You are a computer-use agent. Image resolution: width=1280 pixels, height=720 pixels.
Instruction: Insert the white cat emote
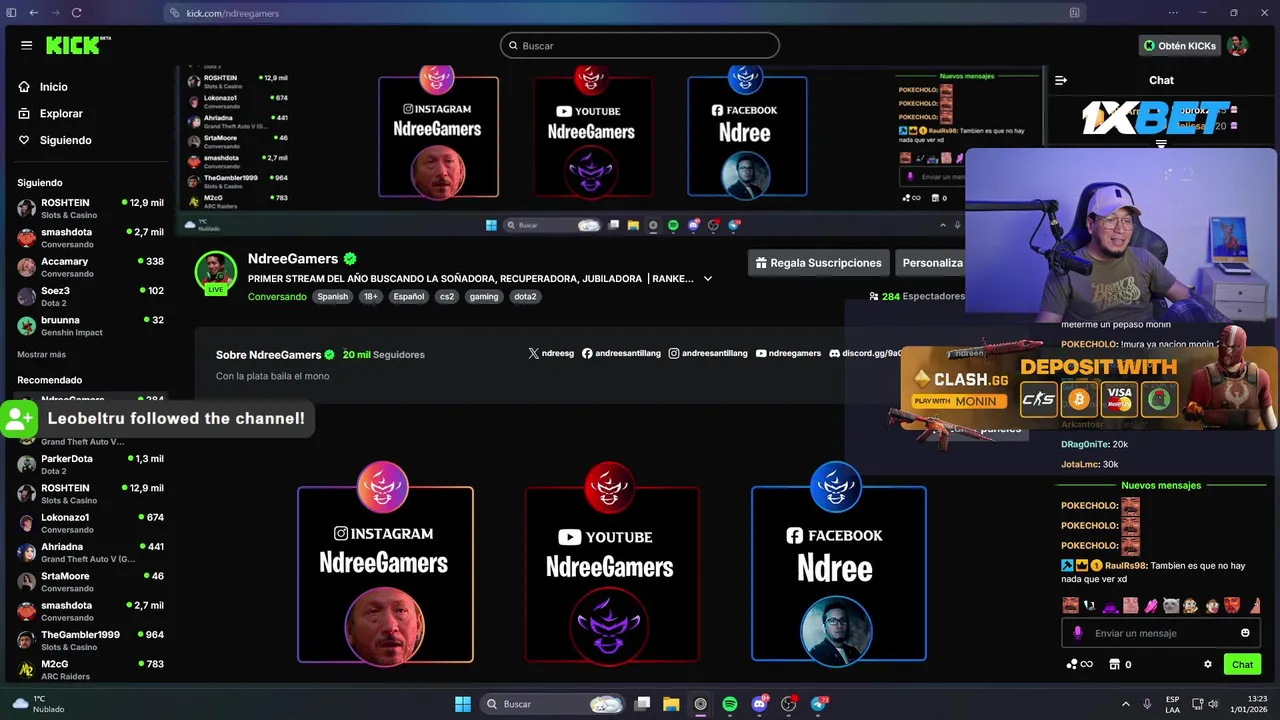pyautogui.click(x=1171, y=605)
